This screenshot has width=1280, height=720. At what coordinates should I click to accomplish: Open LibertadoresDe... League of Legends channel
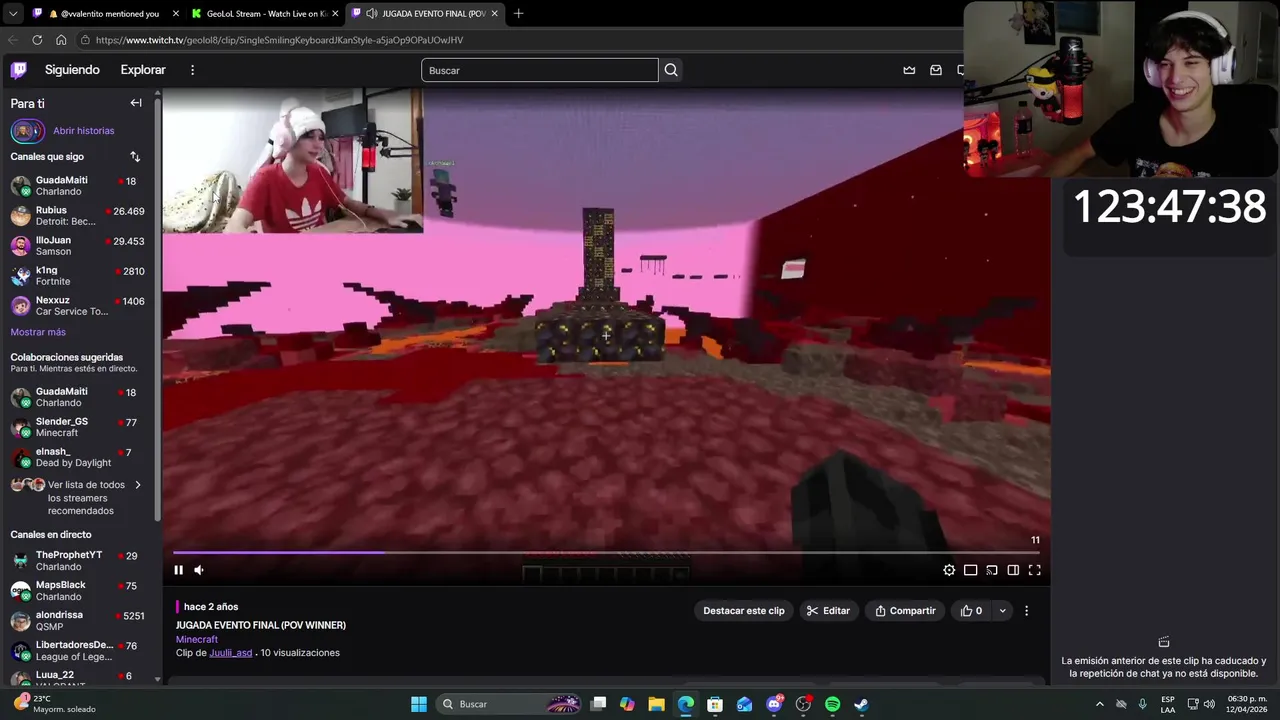point(78,650)
